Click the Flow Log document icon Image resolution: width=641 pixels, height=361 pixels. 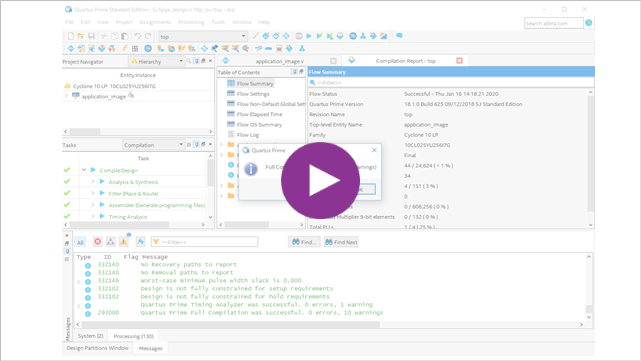pos(231,135)
